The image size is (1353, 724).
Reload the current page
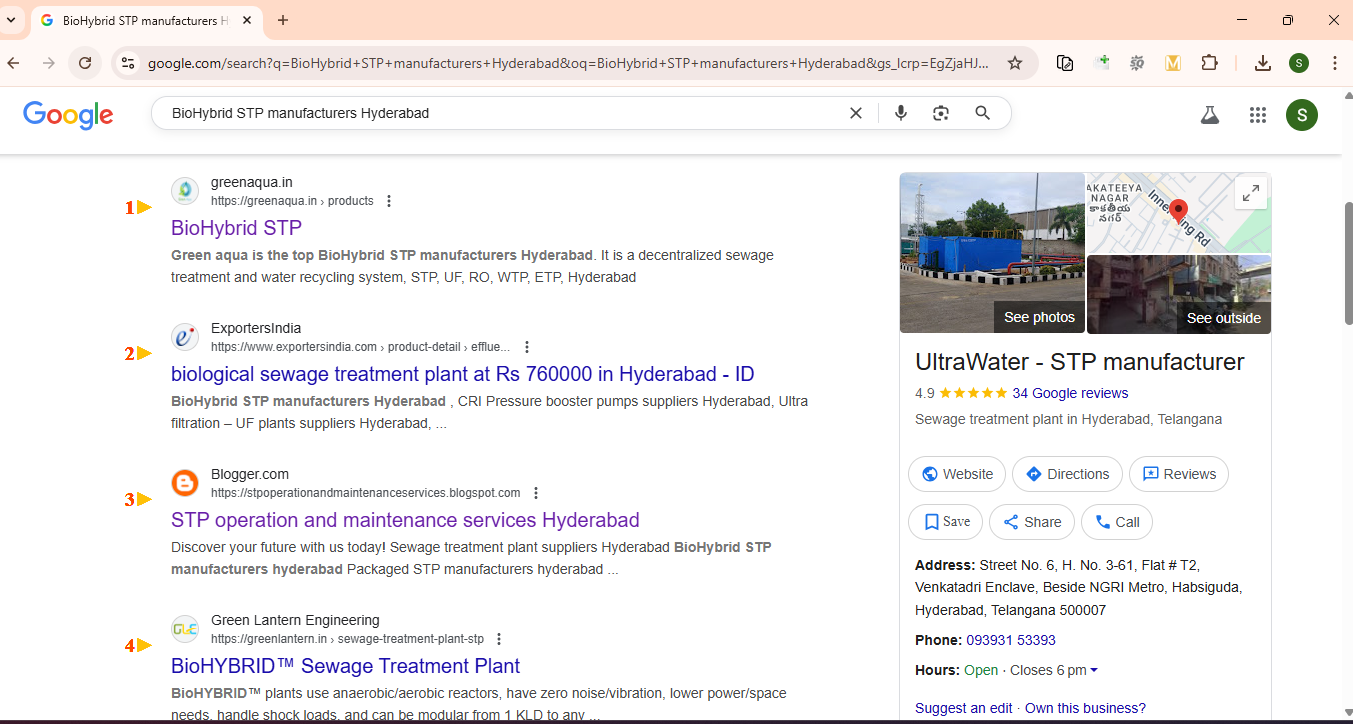(85, 63)
